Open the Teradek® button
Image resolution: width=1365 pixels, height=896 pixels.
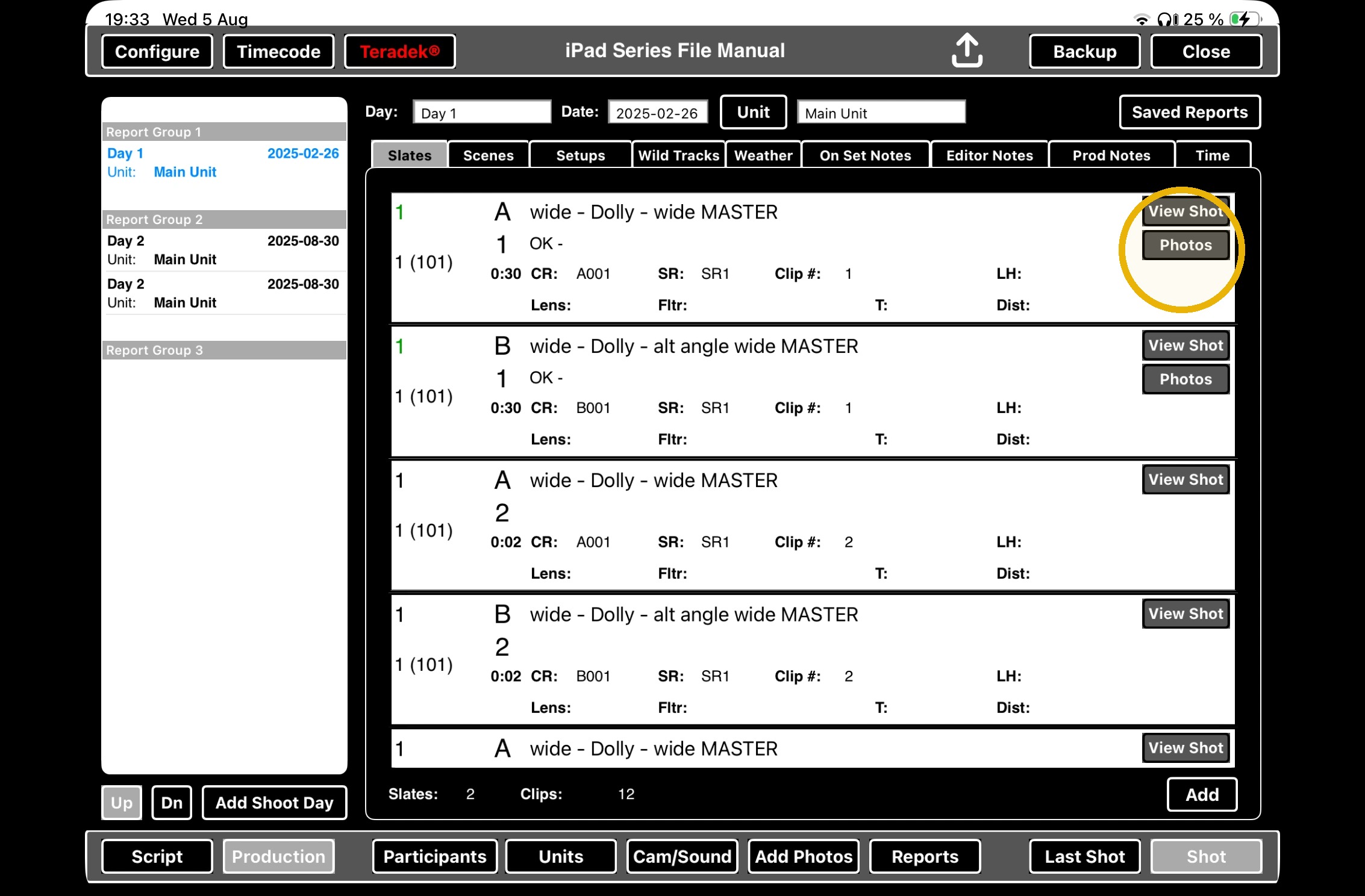(399, 52)
